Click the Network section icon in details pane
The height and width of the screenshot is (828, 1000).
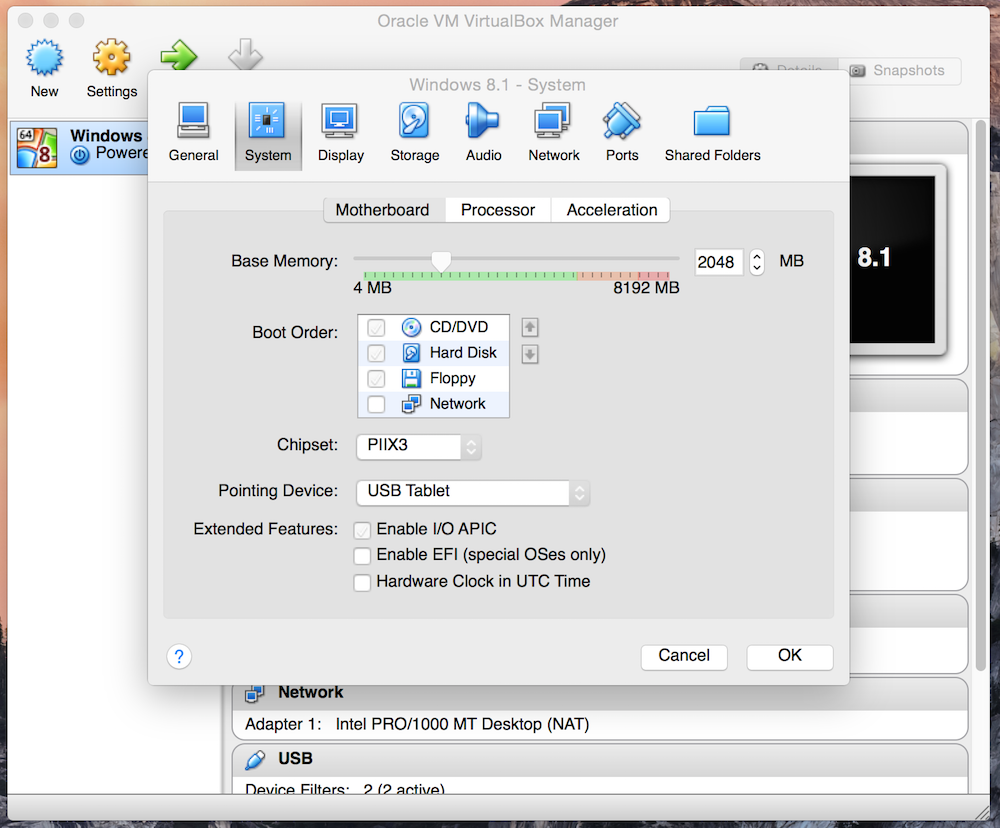point(255,693)
